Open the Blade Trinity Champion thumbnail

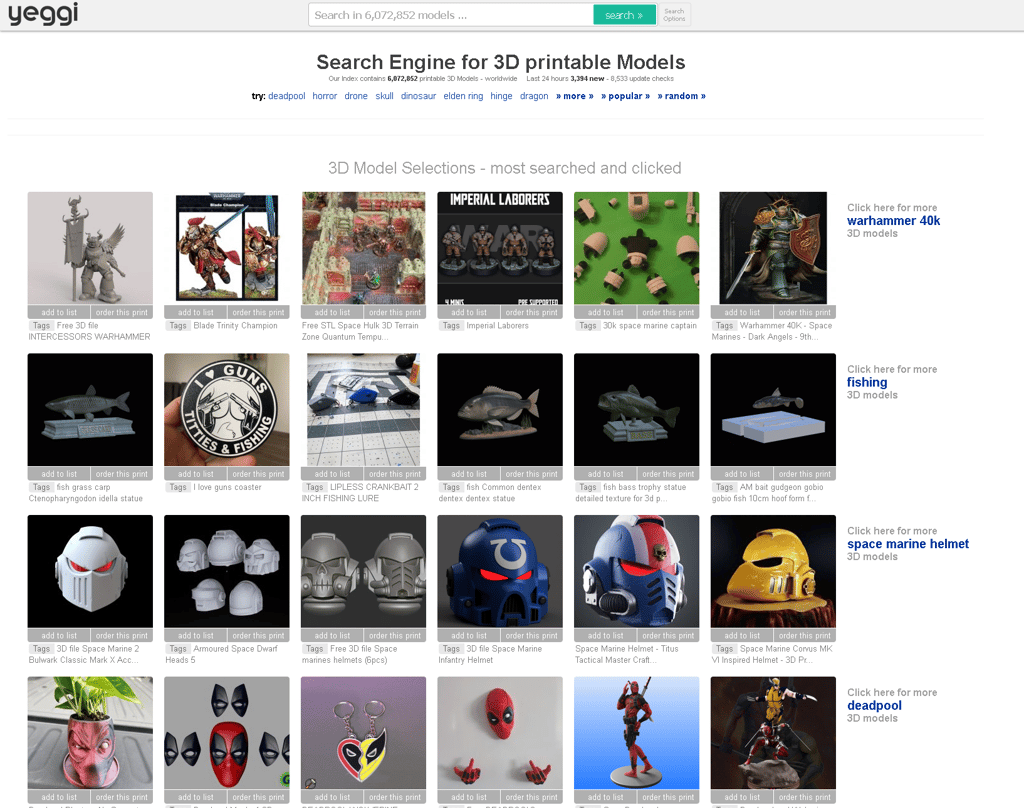[227, 248]
